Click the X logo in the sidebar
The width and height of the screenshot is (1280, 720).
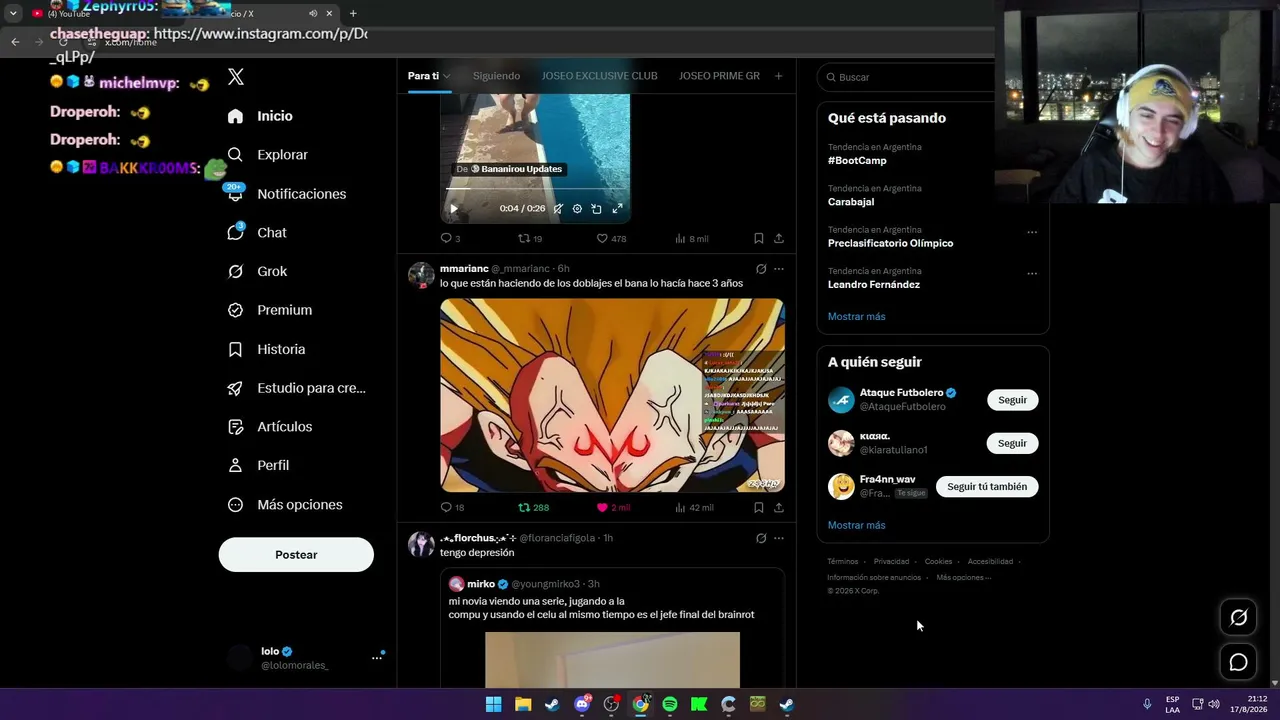236,77
